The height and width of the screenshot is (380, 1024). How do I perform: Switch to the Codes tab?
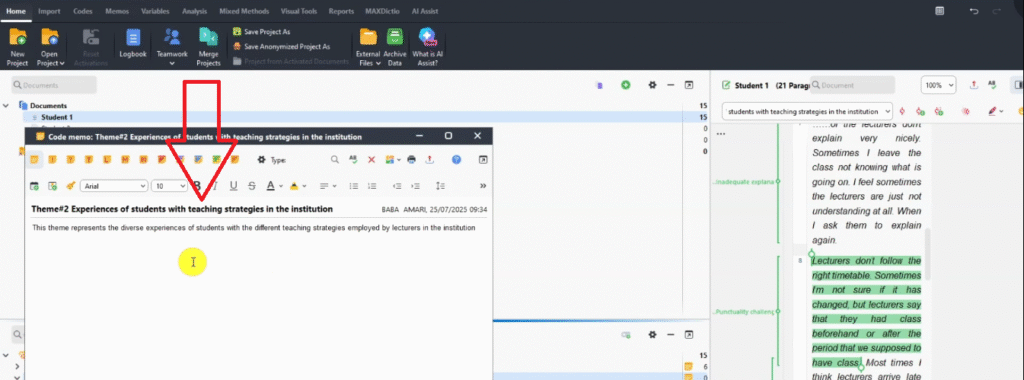(x=82, y=11)
